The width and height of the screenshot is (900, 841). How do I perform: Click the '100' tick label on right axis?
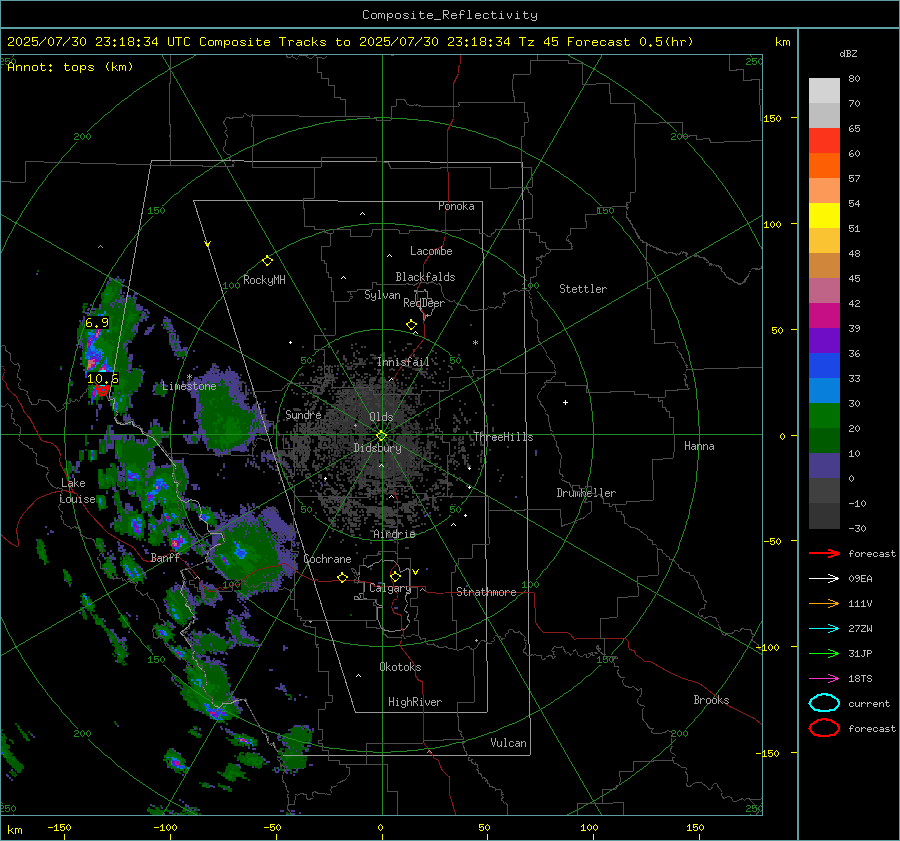[x=772, y=224]
